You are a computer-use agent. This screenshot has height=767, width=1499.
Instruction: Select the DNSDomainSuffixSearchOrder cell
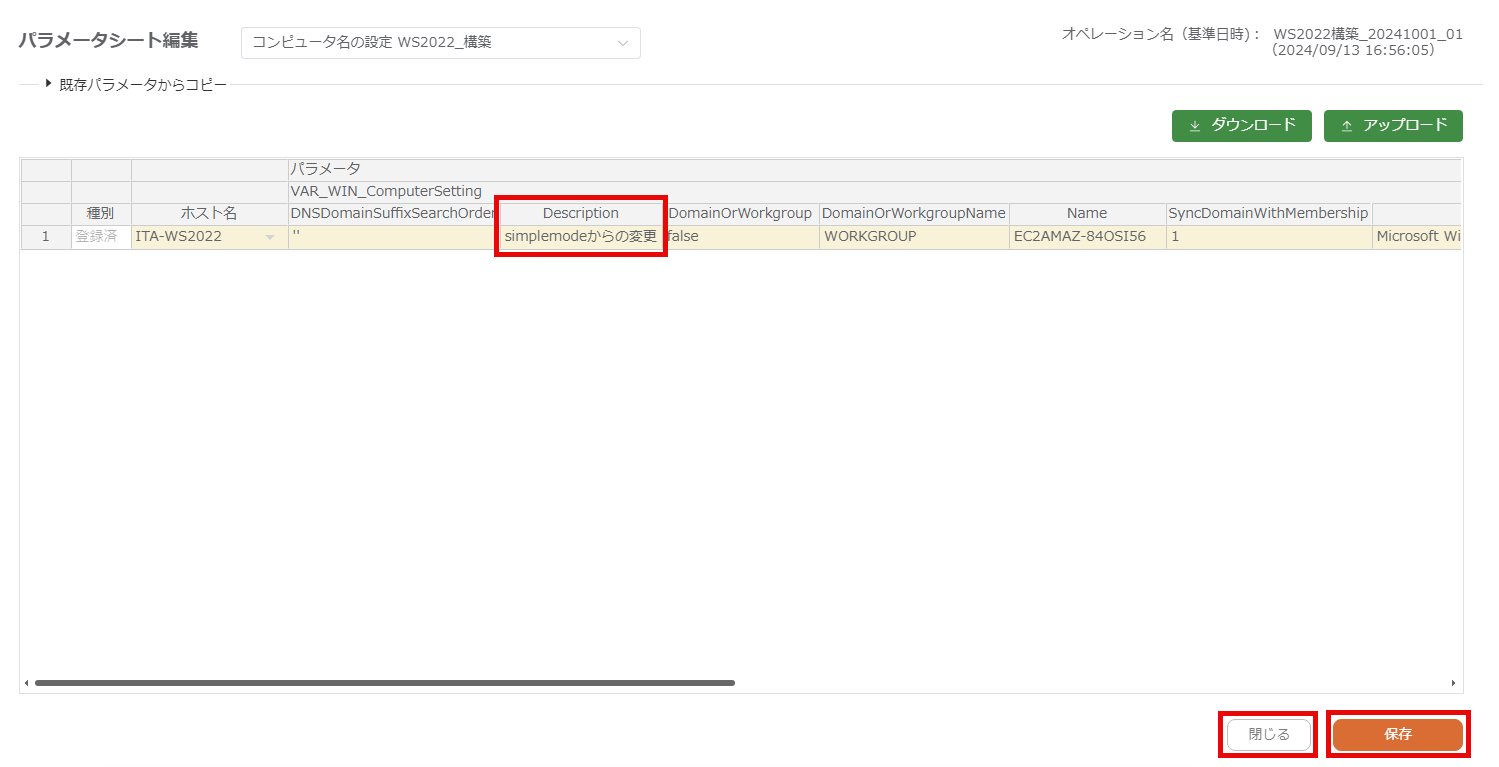391,237
